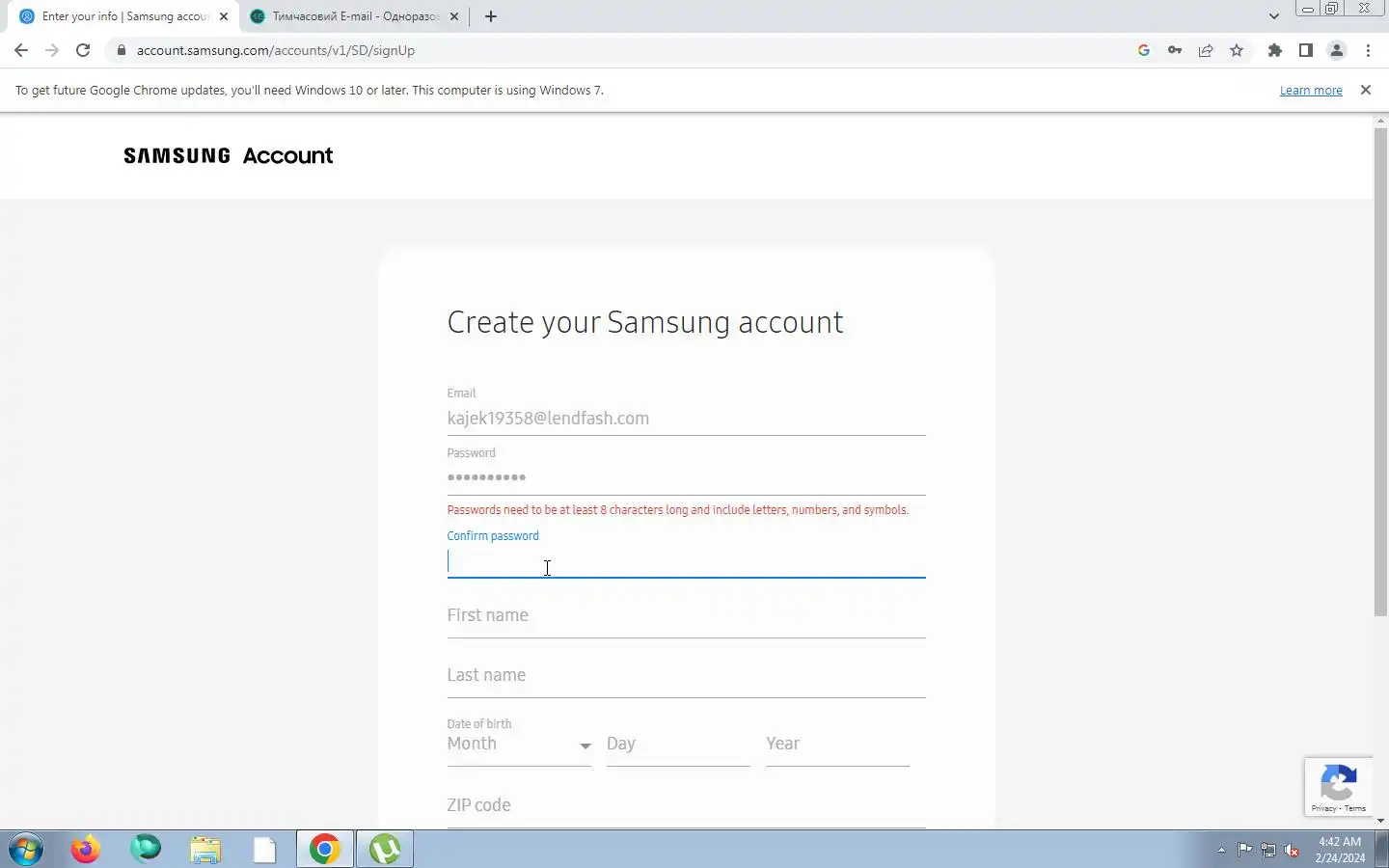Click the scrollbar down arrow
This screenshot has height=868, width=1389.
tap(1380, 821)
